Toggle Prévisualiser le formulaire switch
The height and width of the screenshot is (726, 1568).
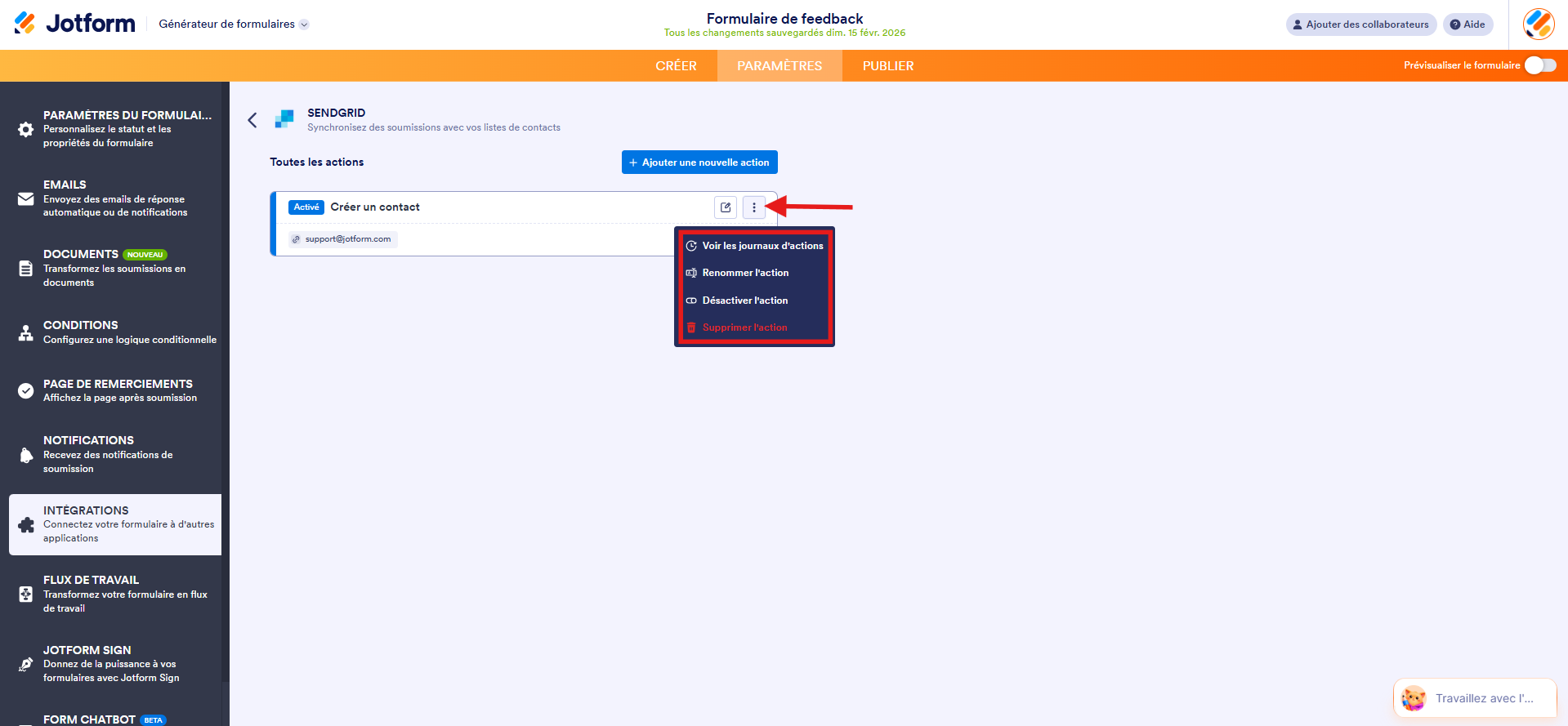tap(1540, 65)
